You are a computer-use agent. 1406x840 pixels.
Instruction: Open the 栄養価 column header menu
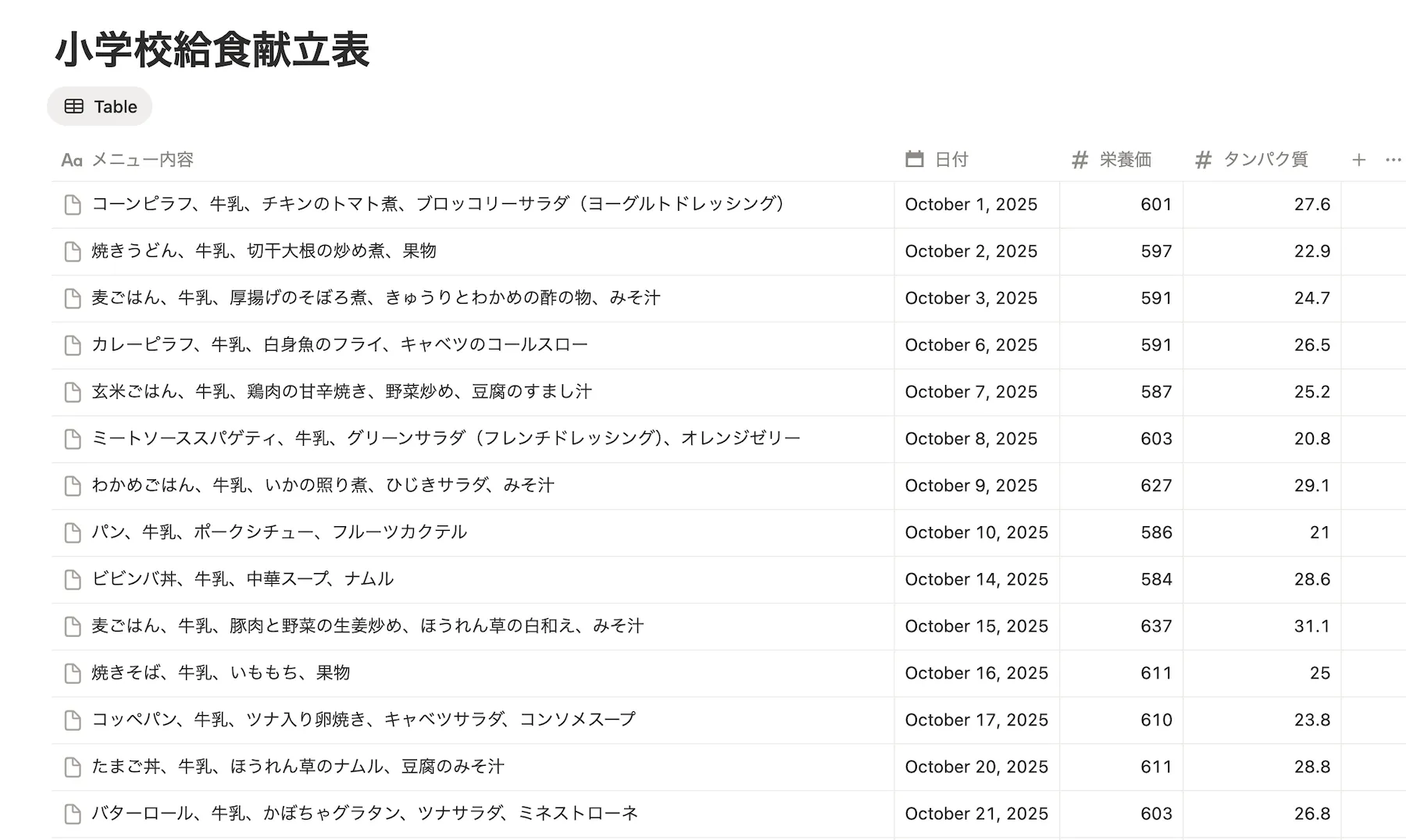click(x=1124, y=160)
